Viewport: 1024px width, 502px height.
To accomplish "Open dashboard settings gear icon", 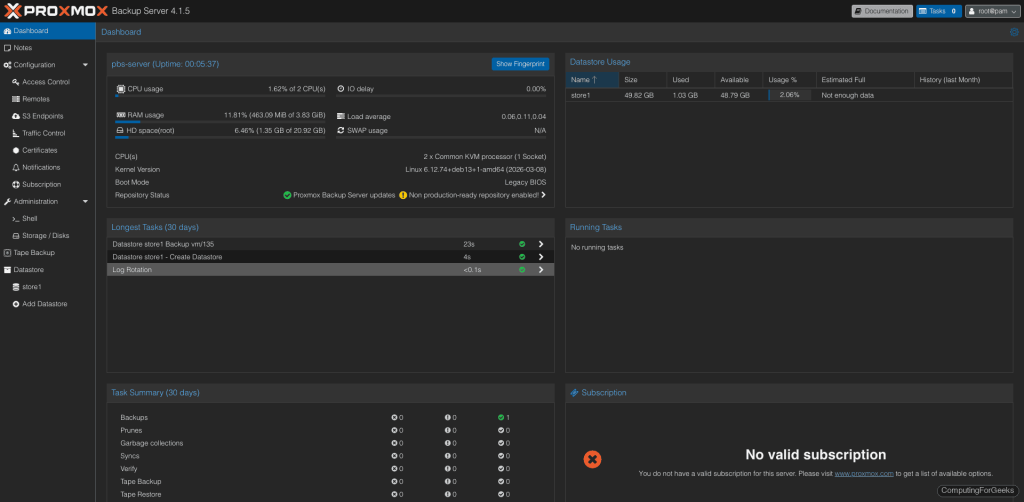I will (1014, 32).
